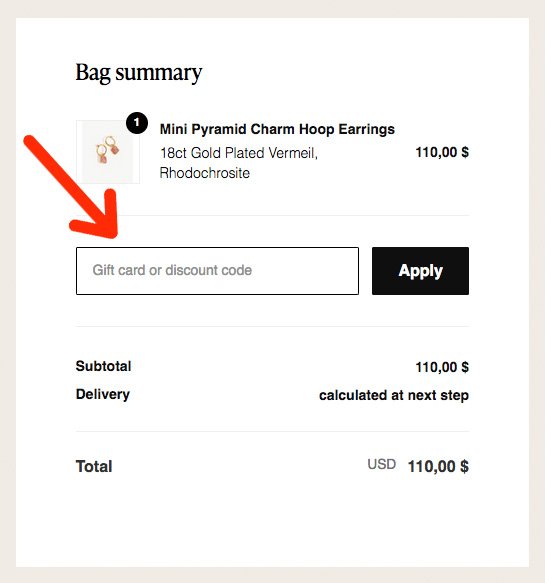Focus the gift card or discount code field

click(217, 271)
